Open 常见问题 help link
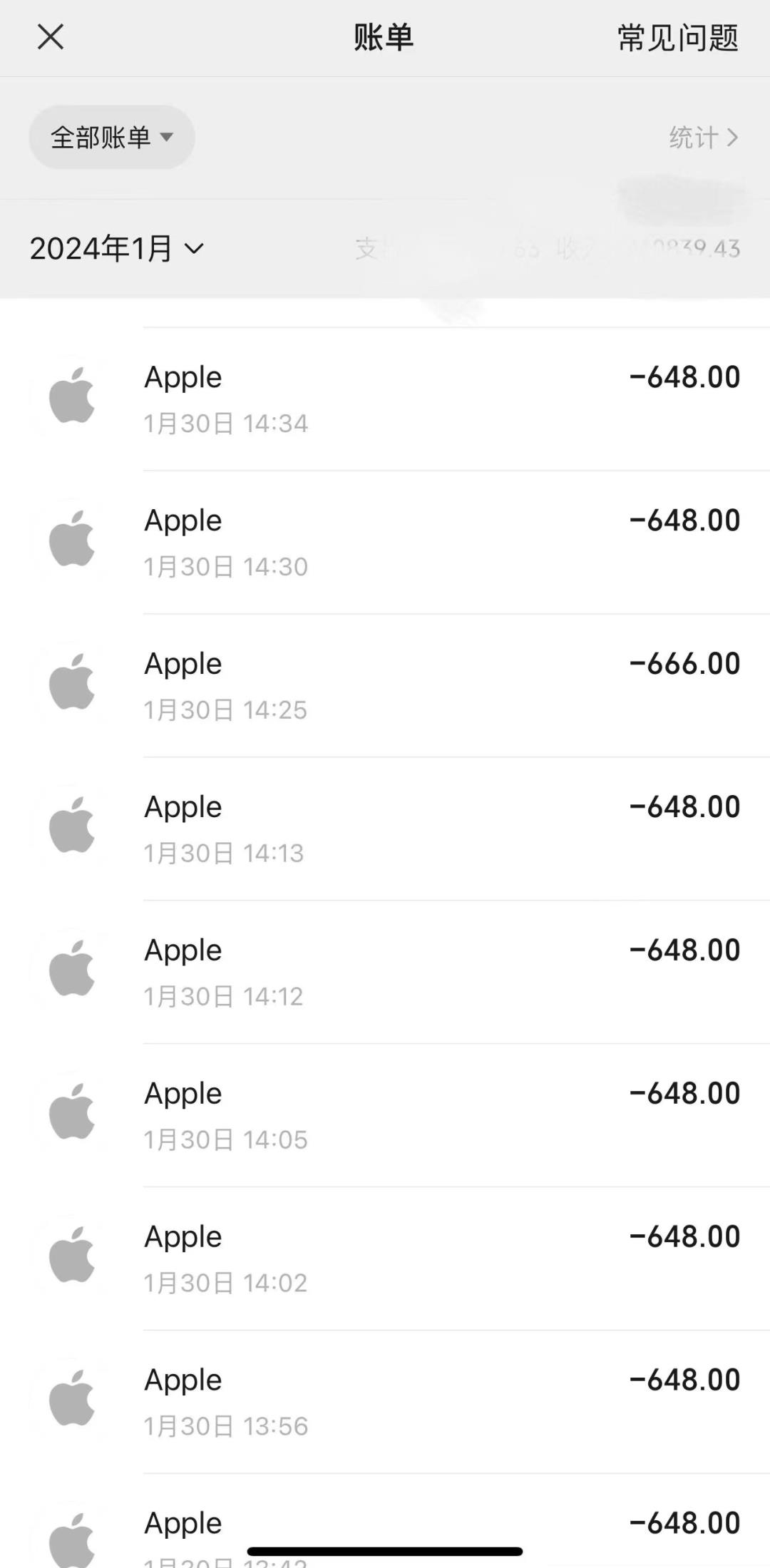Viewport: 770px width, 1568px height. [677, 38]
